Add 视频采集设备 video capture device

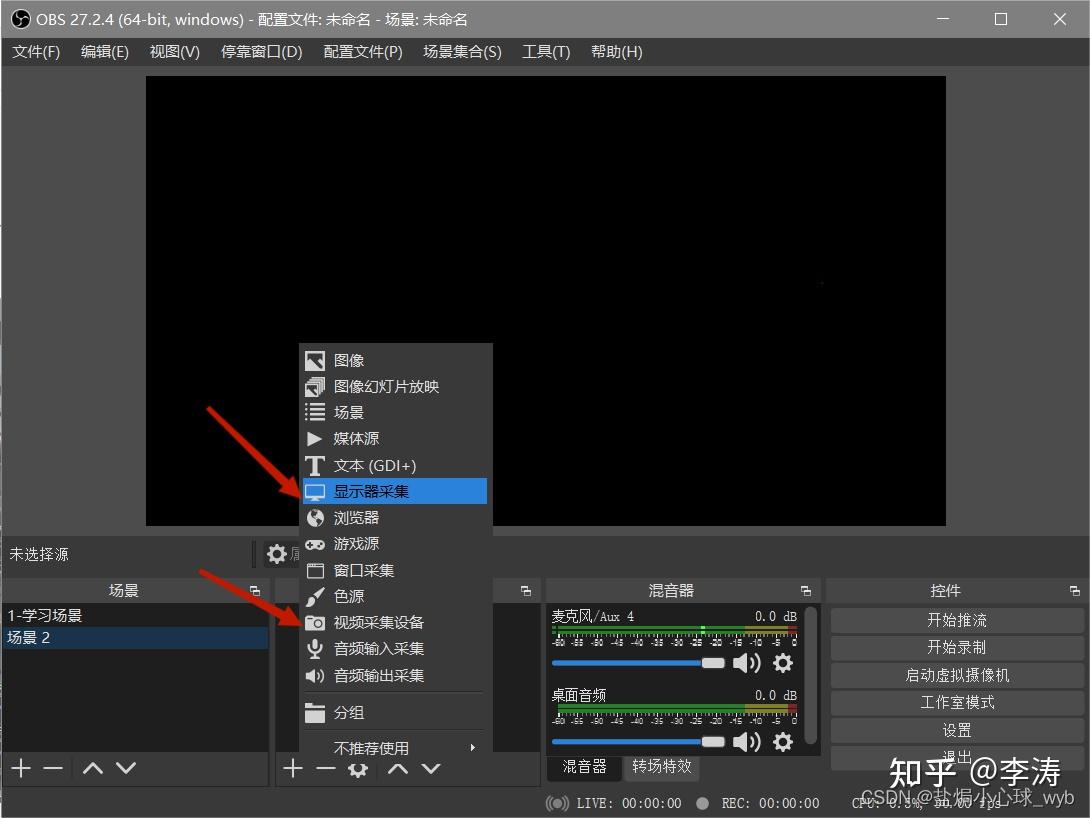(395, 623)
